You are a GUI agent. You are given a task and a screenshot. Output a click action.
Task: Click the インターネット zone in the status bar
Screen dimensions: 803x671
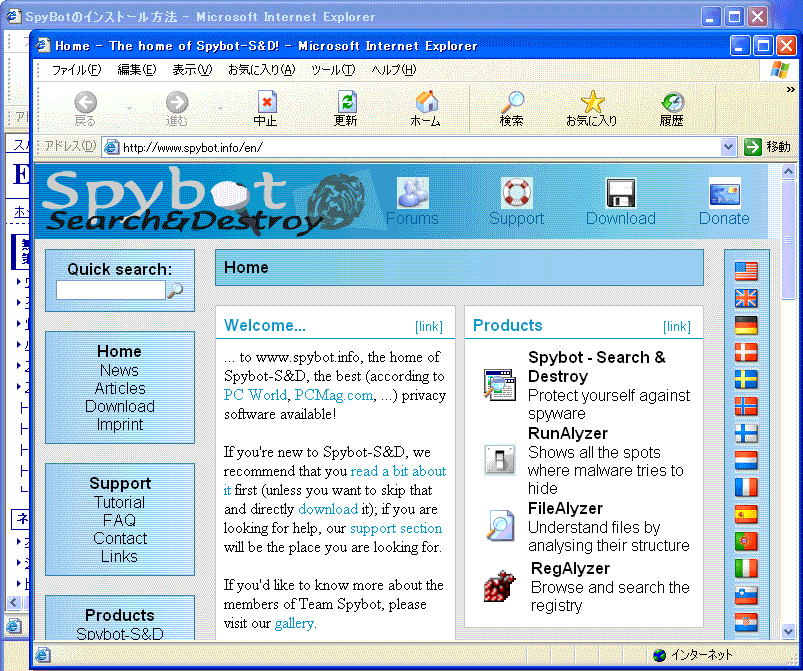[693, 655]
